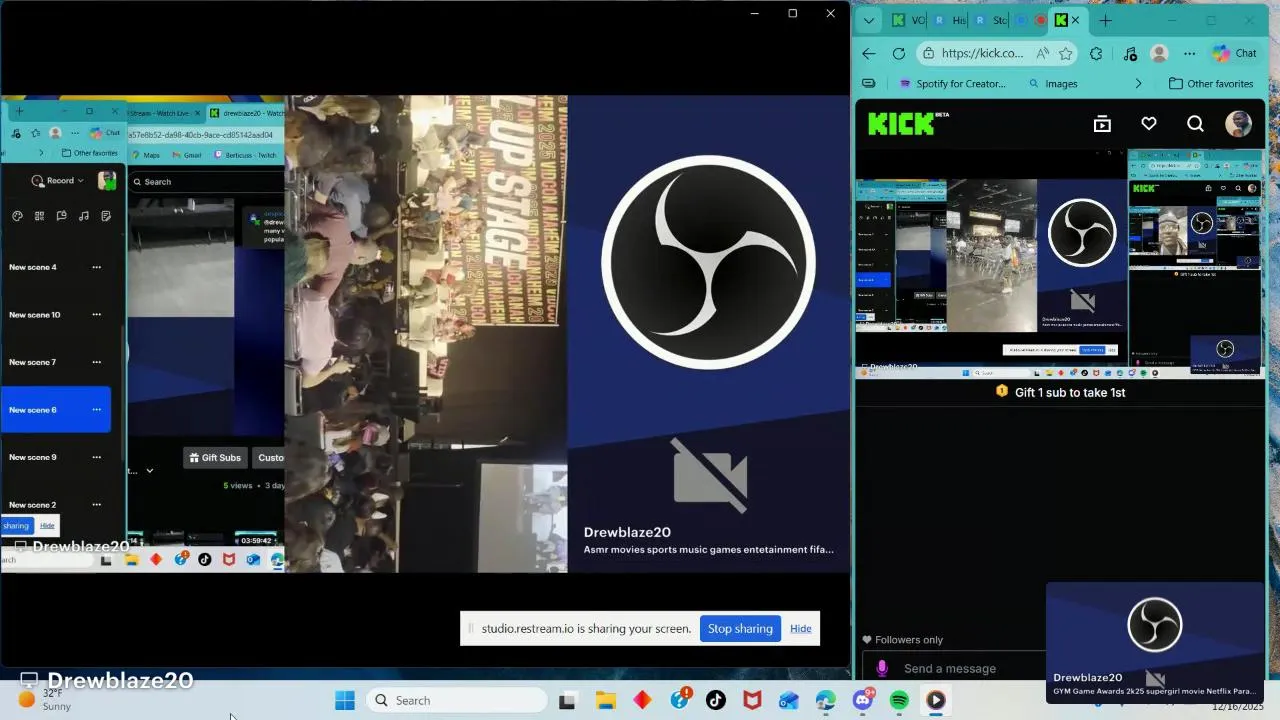Viewport: 1280px width, 720px height.
Task: Select New scene 9 in scene list
Action: coord(33,457)
